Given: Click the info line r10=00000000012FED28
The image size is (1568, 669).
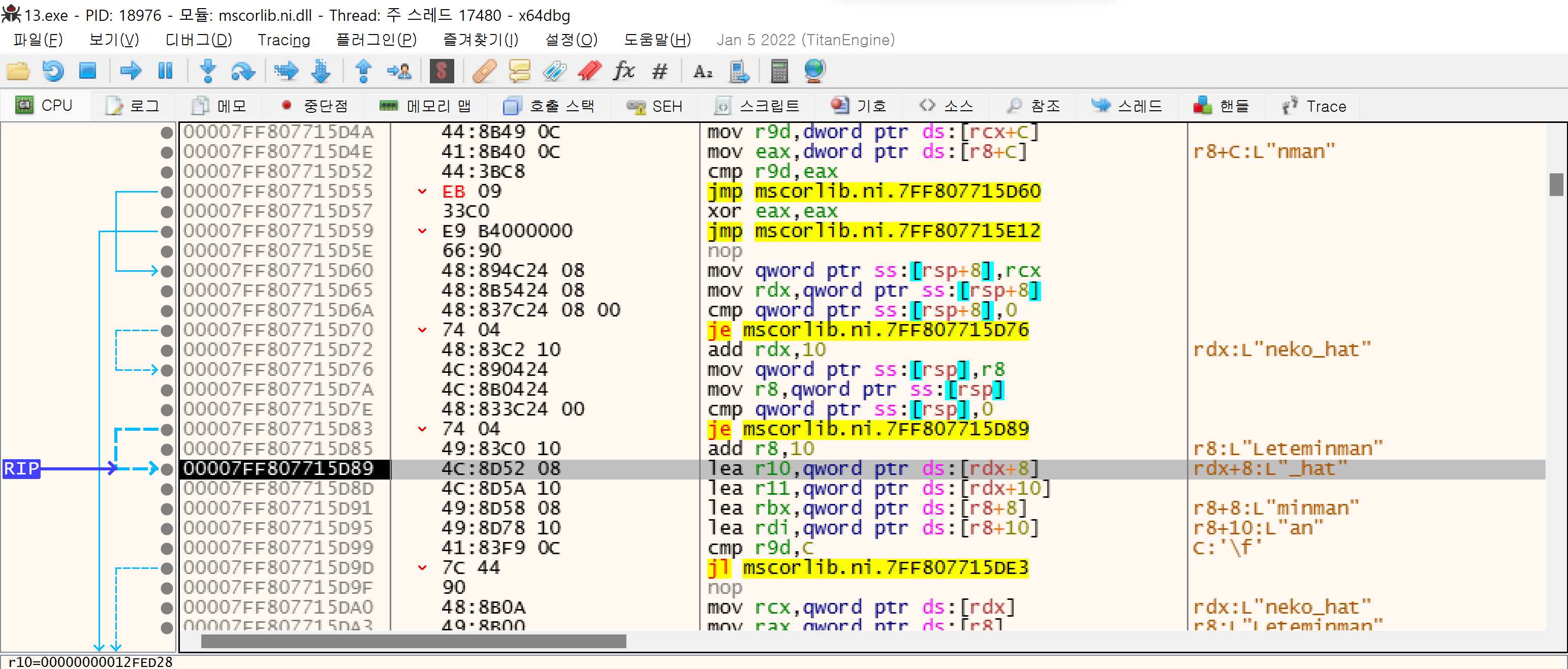Looking at the screenshot, I should [91, 662].
